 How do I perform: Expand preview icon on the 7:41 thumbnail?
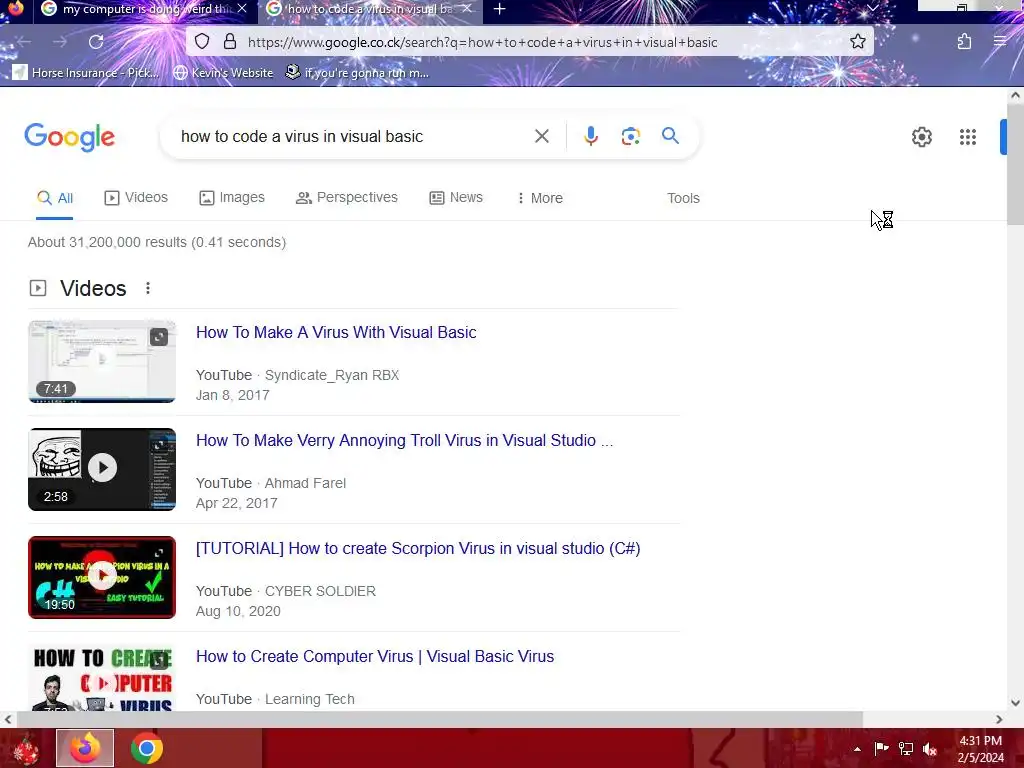[159, 337]
